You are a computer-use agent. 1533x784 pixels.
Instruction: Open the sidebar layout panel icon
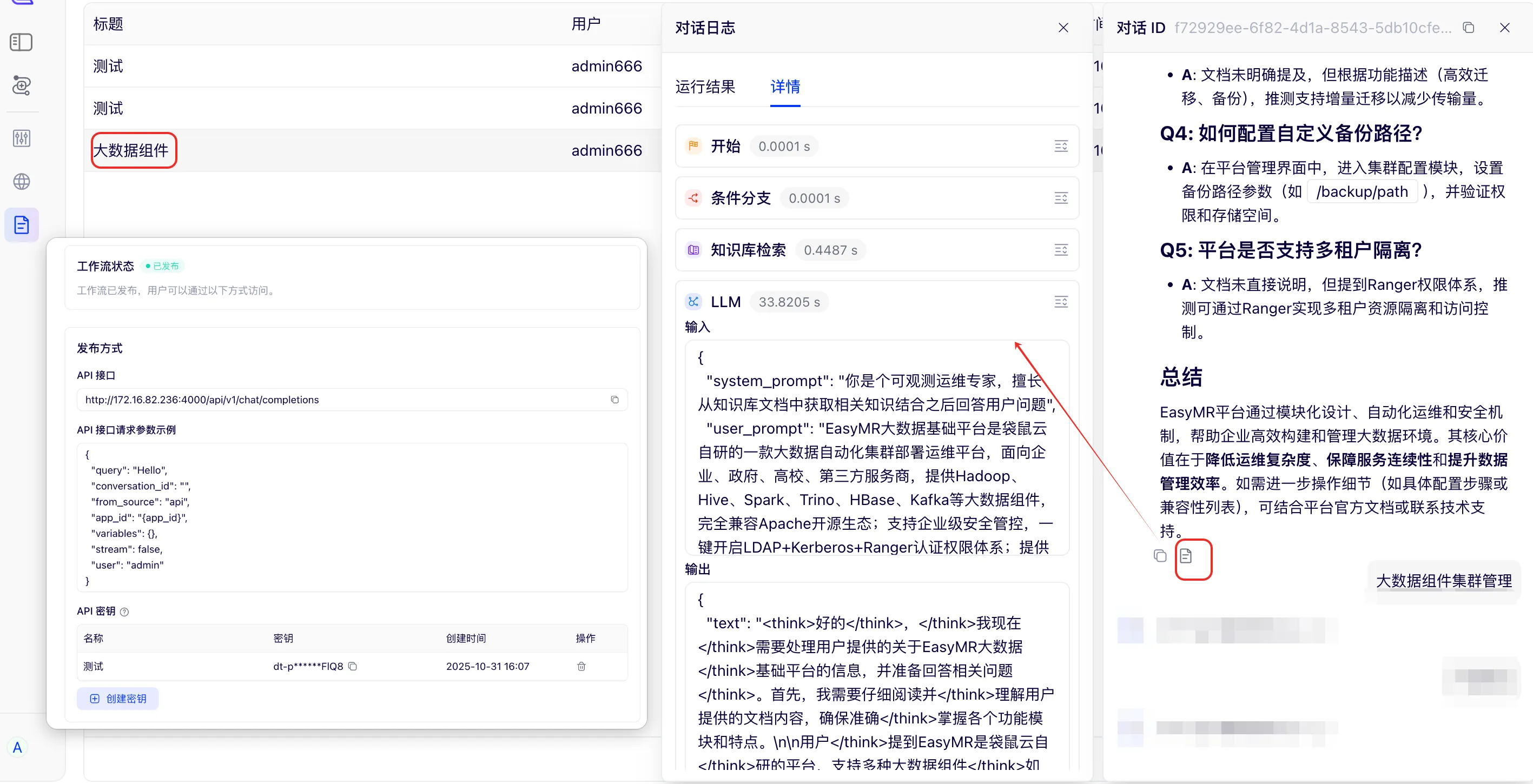pyautogui.click(x=22, y=42)
